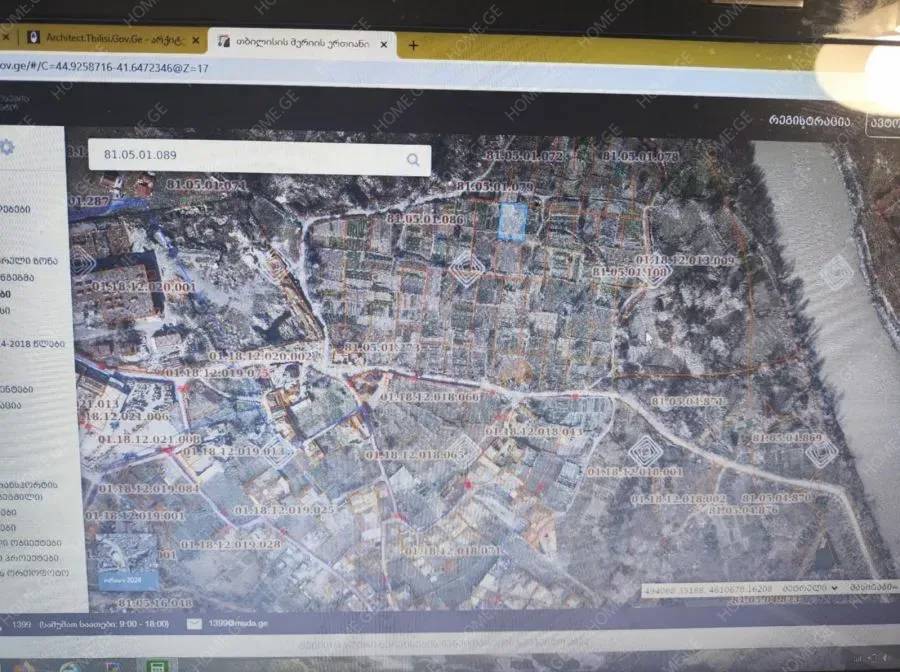Close the active Tbilisi City Hall tab
Viewport: 900px width, 672px height.
coord(382,43)
